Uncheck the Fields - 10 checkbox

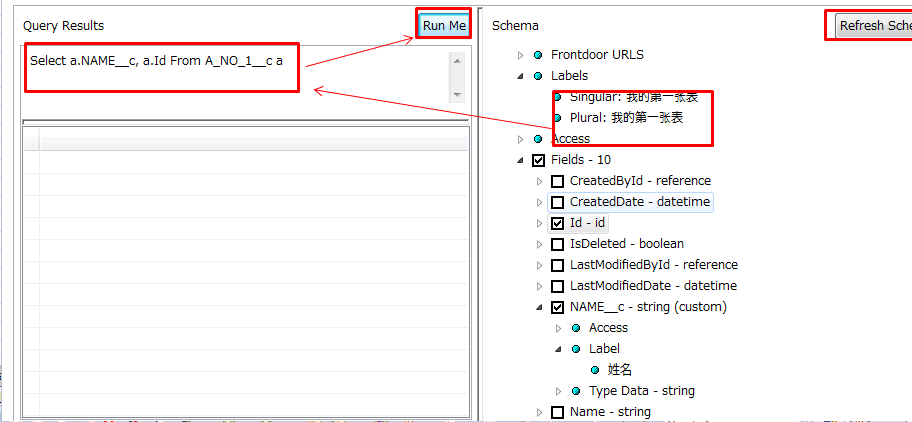coord(539,160)
